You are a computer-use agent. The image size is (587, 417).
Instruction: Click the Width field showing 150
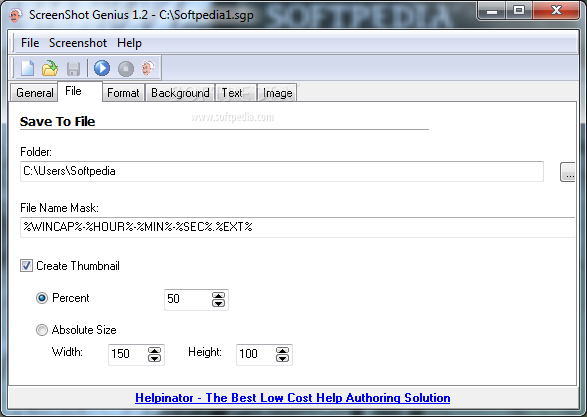coord(127,354)
